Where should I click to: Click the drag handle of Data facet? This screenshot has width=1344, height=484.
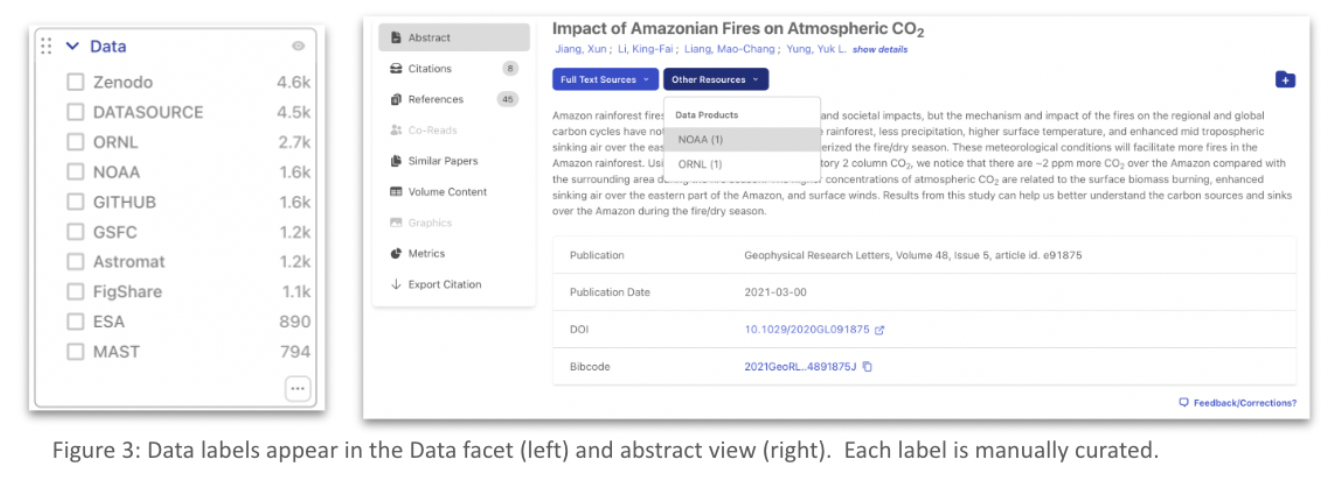[46, 46]
